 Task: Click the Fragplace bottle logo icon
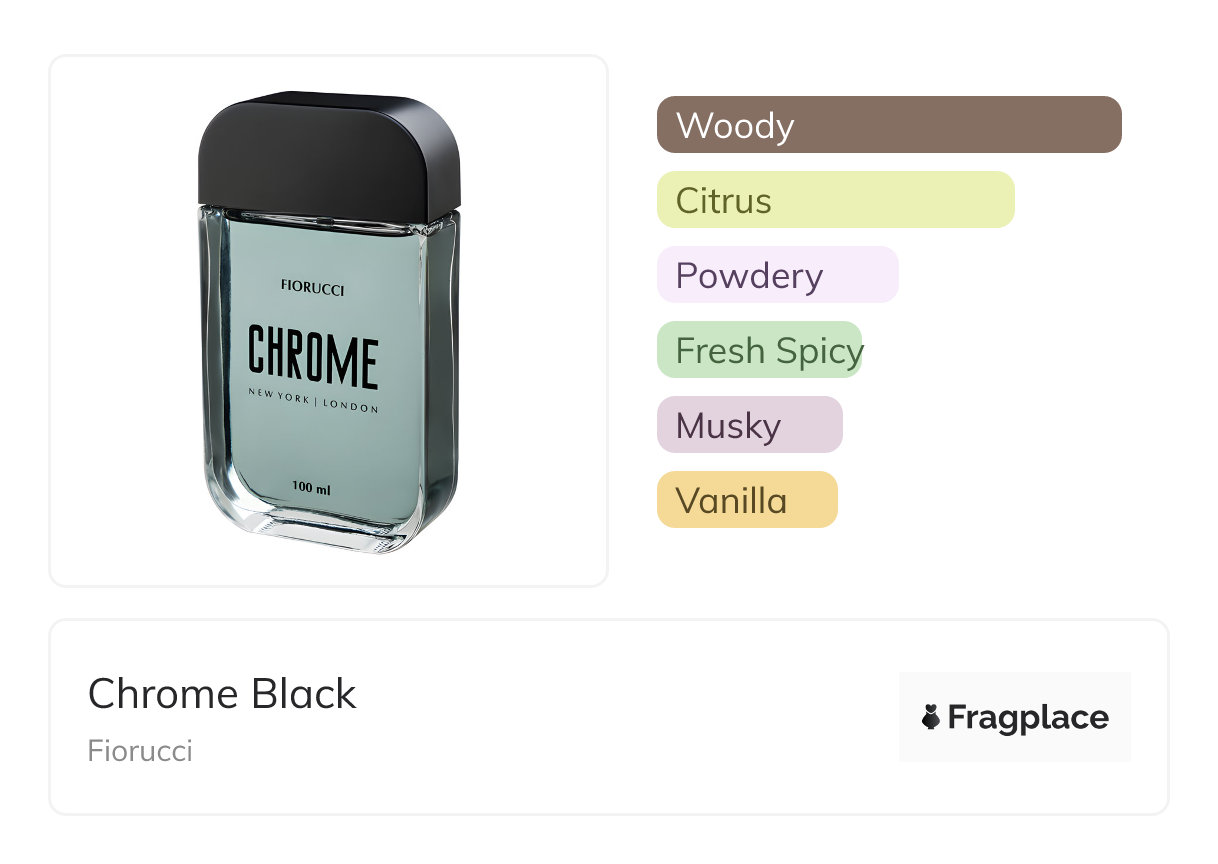931,717
